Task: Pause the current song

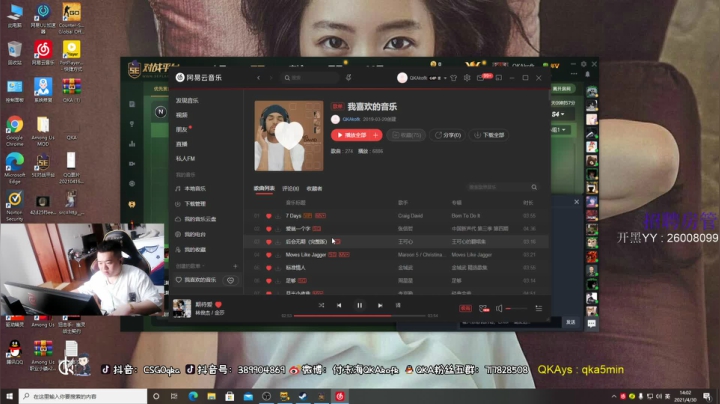Action: [x=360, y=305]
